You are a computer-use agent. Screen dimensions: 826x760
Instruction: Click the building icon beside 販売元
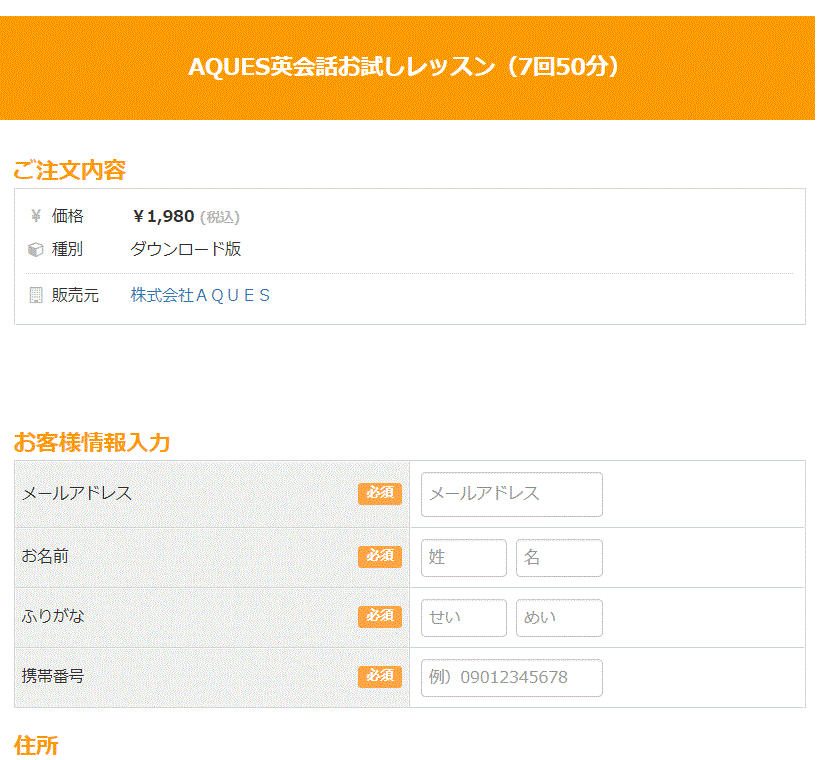(36, 295)
